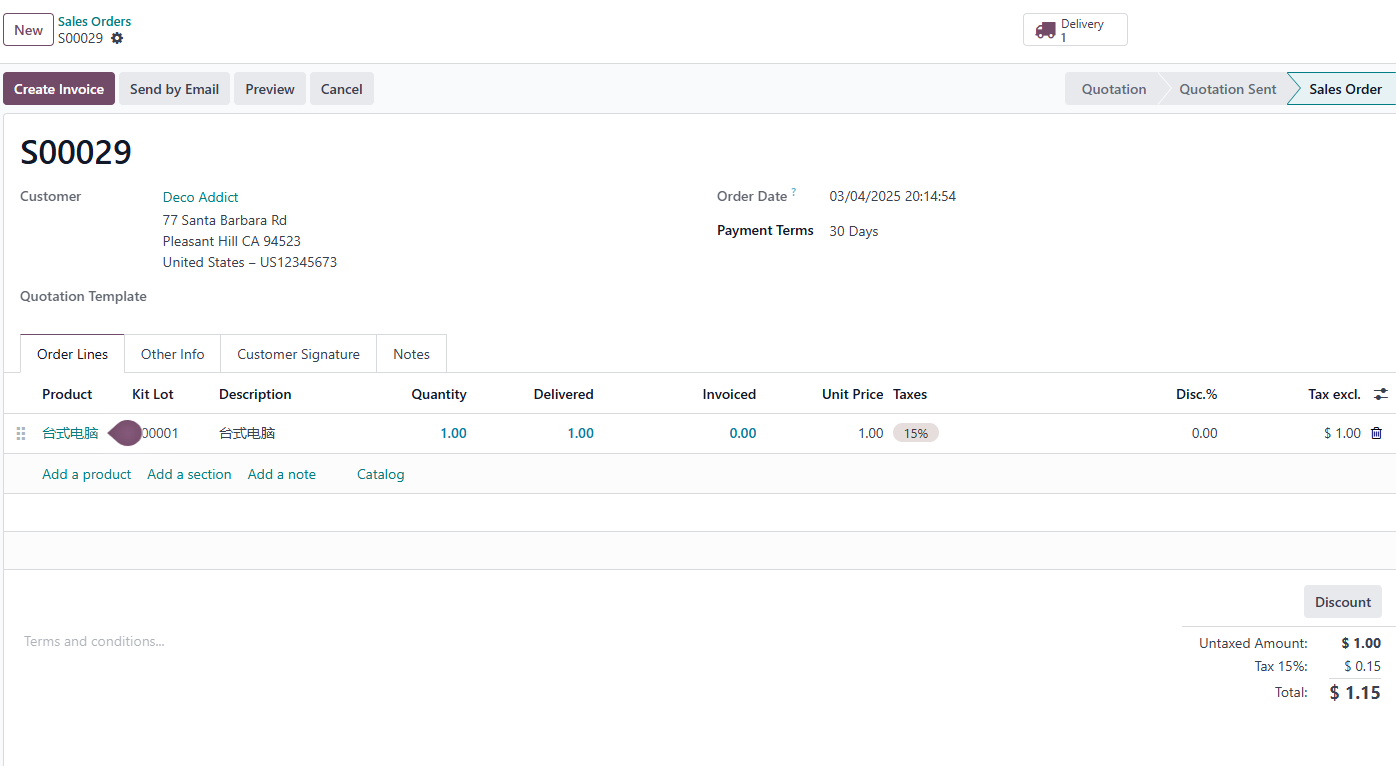Open the product Catalog link

point(381,474)
